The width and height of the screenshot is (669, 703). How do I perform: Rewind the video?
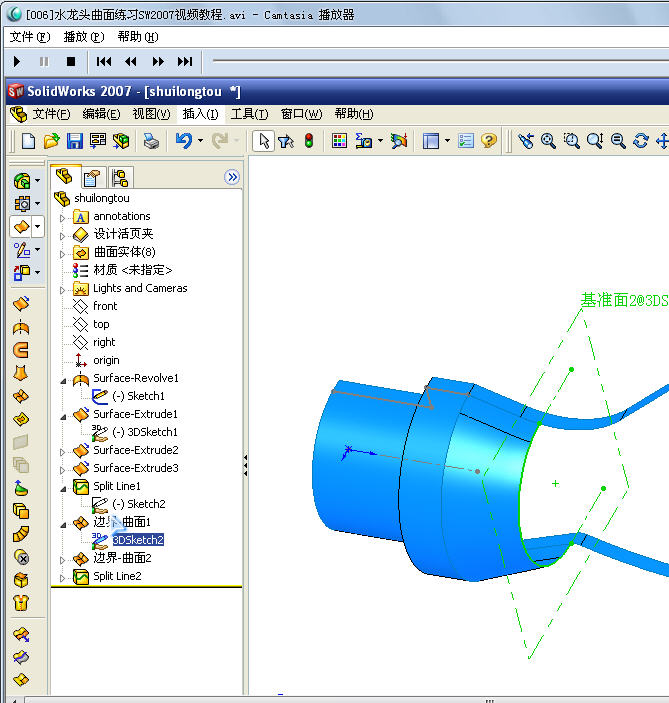click(130, 61)
